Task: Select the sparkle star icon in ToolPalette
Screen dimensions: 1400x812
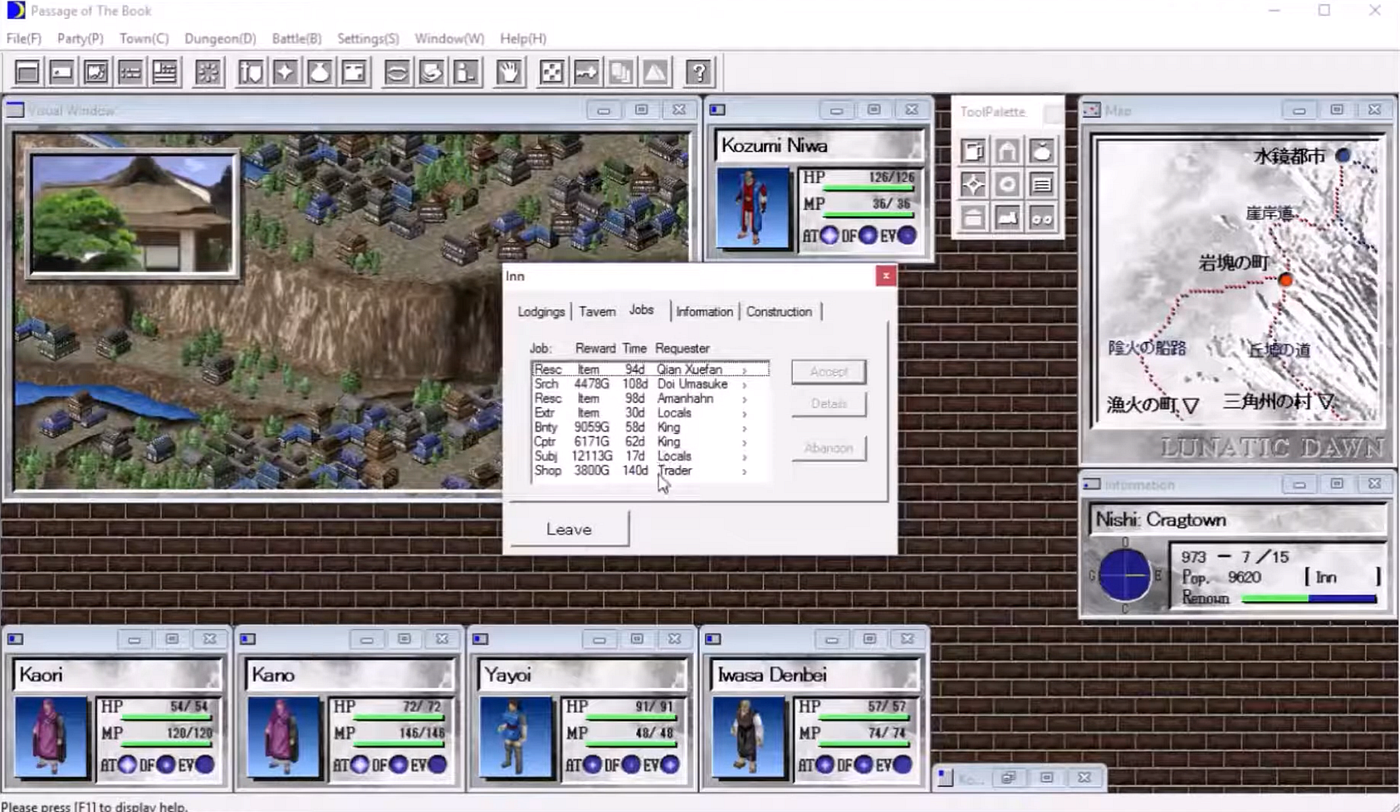Action: tap(973, 184)
